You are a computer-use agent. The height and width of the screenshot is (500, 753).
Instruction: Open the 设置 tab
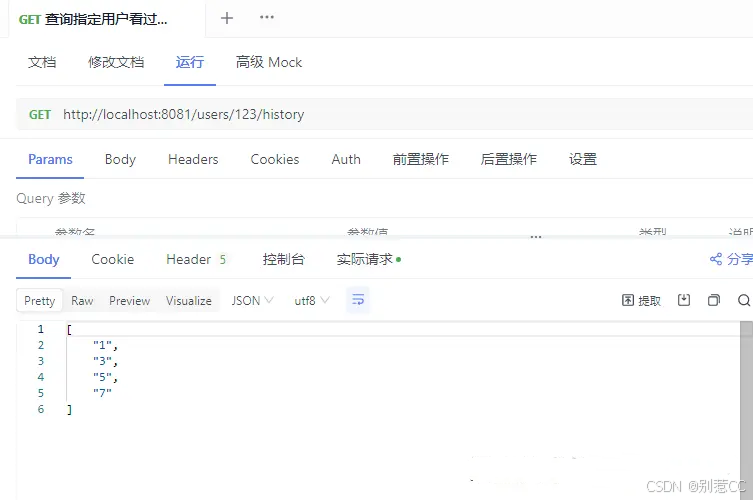[583, 159]
